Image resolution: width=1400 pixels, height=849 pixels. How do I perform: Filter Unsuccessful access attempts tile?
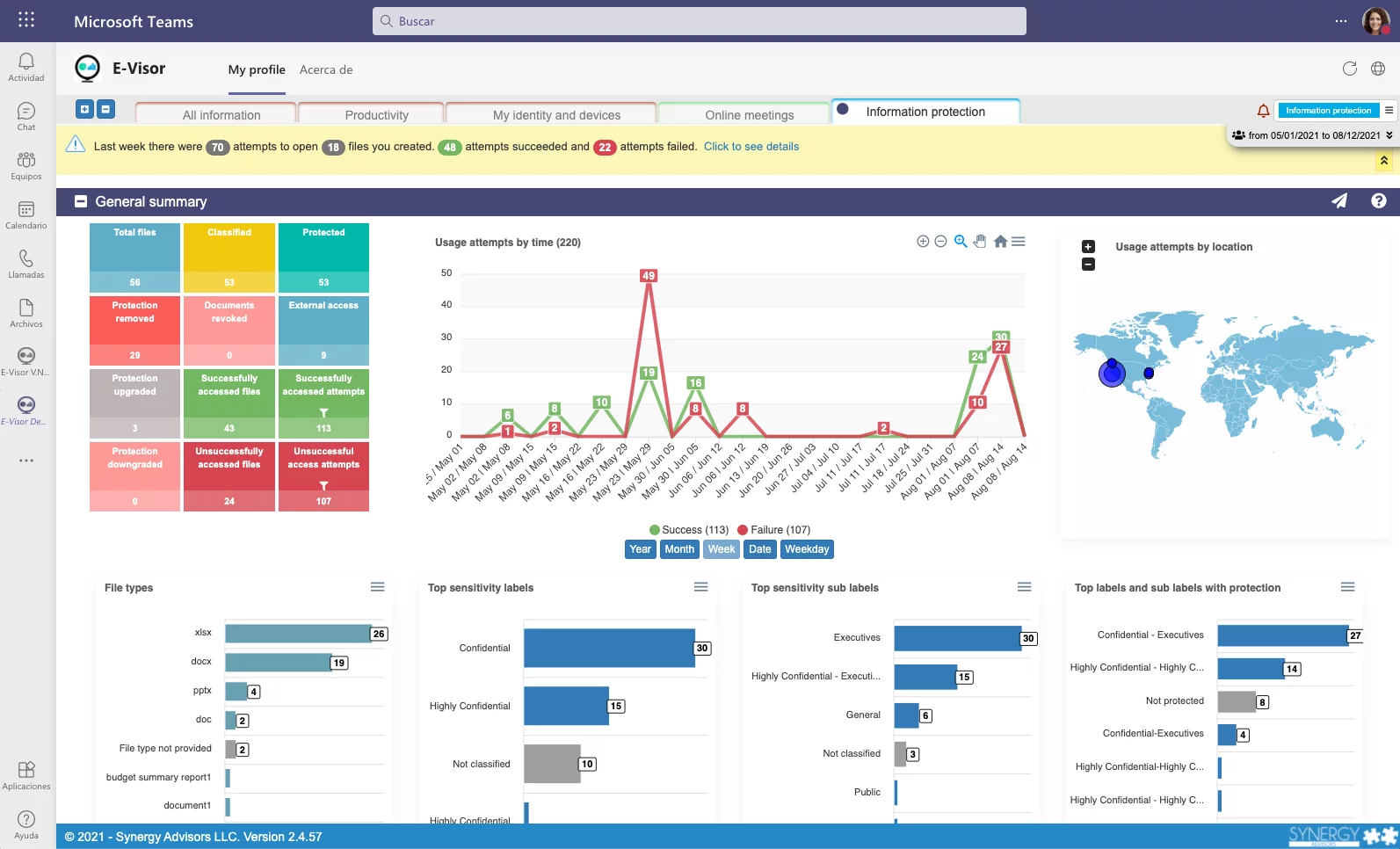tap(323, 485)
